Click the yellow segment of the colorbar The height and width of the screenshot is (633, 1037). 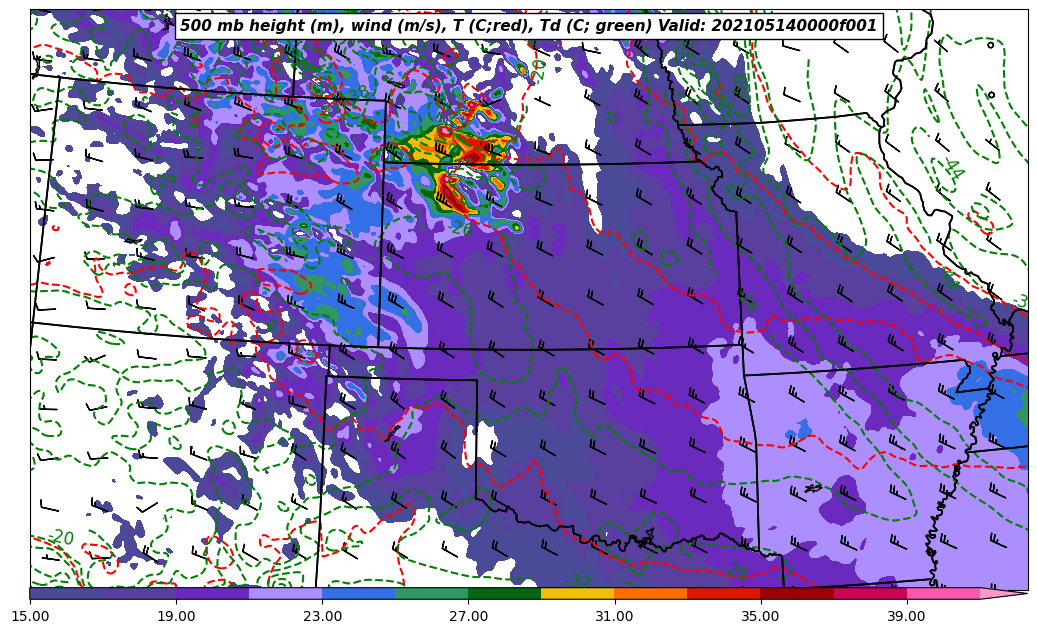pyautogui.click(x=577, y=593)
